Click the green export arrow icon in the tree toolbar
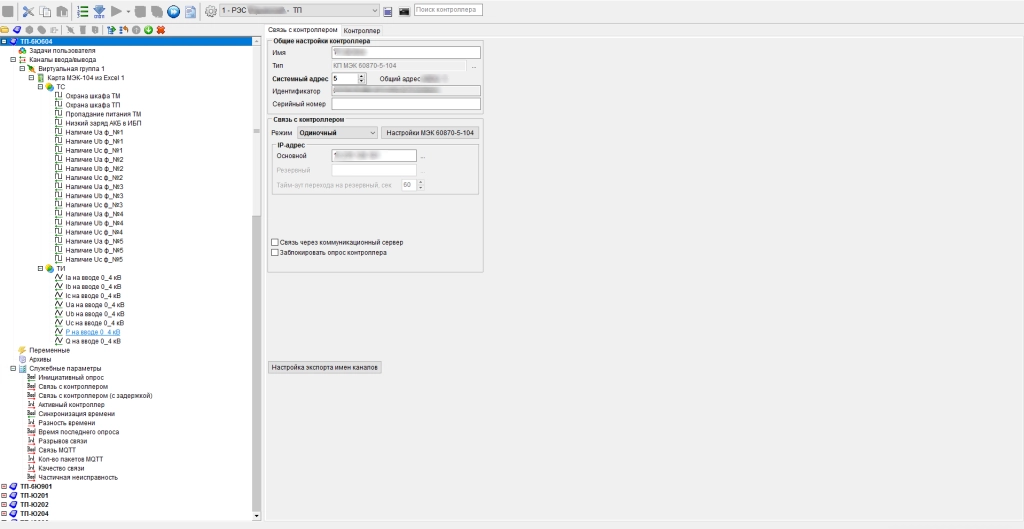Screen dimensions: 1024x529 112,30
